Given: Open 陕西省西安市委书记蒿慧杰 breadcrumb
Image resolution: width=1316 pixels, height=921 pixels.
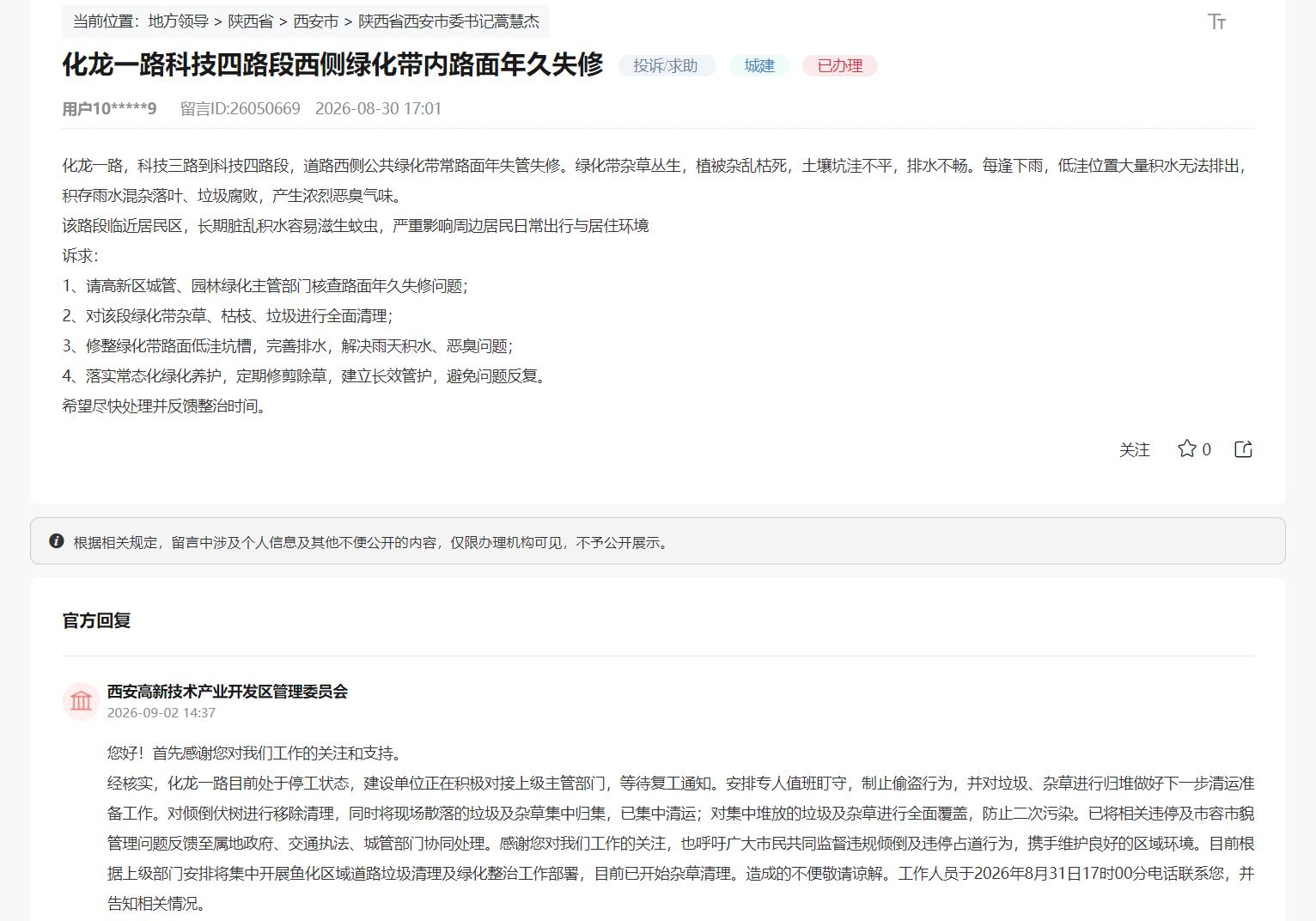Looking at the screenshot, I should point(449,21).
